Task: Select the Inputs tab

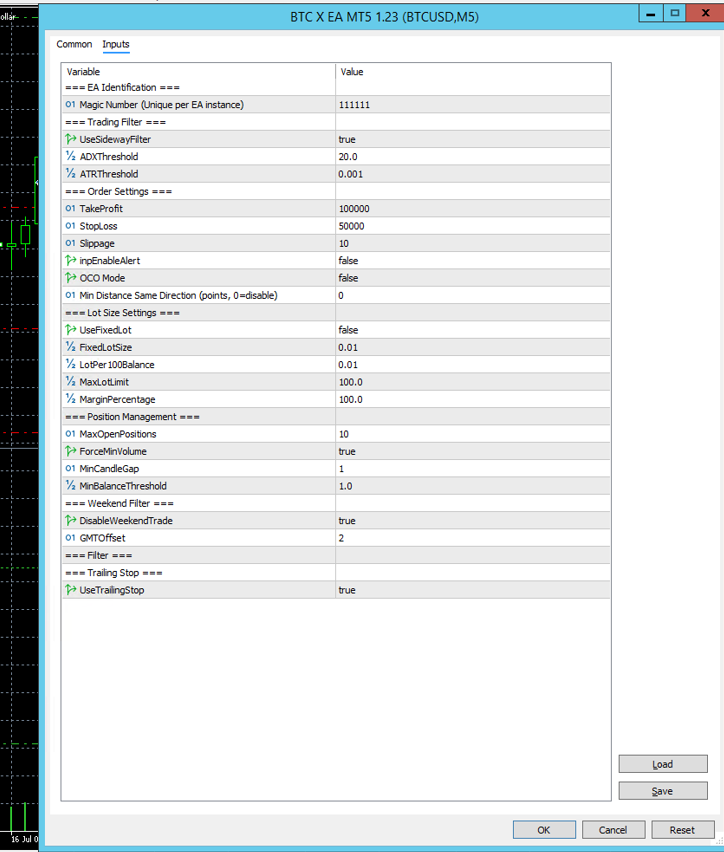Action: point(116,45)
